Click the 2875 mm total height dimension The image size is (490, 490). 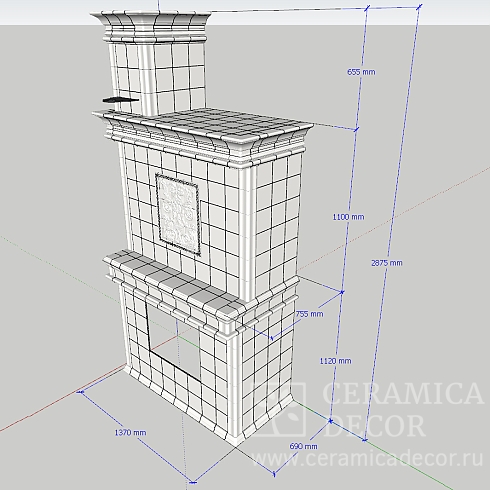pyautogui.click(x=387, y=263)
